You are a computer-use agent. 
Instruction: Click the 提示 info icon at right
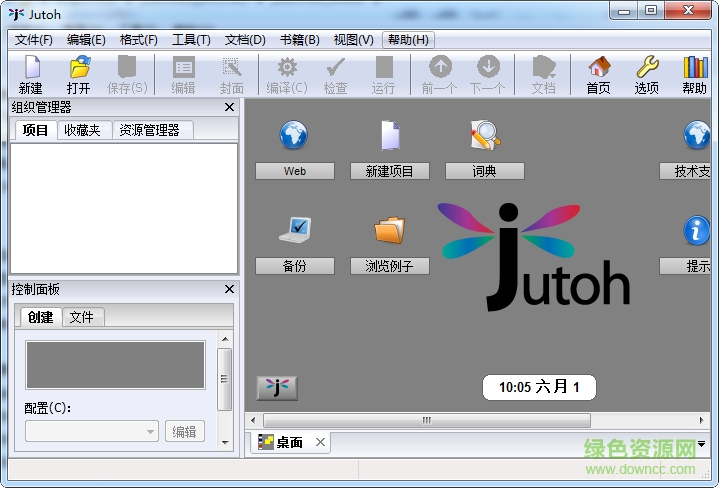pyautogui.click(x=697, y=230)
